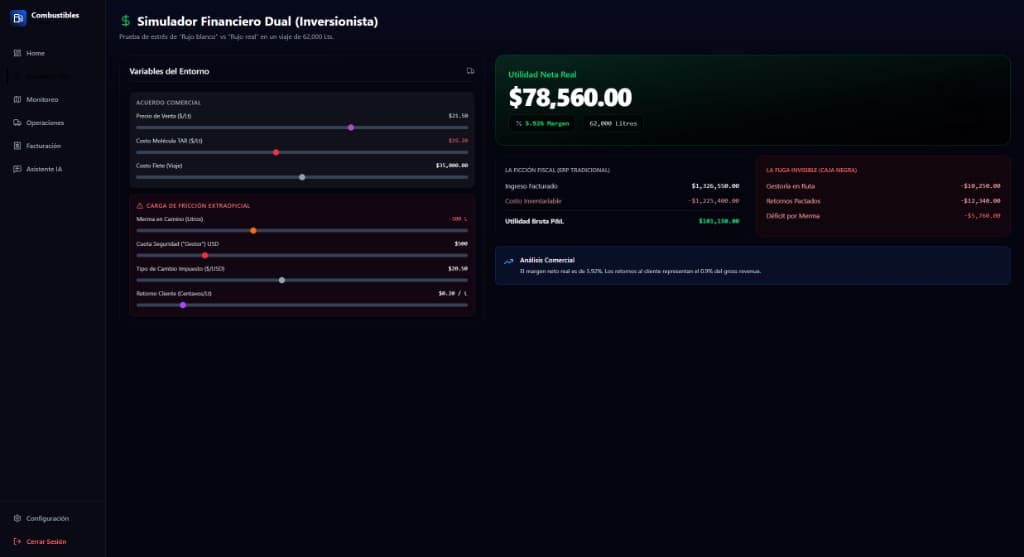Click the warning triangle beside Carga de Fricción
Screen dimensions: 1024x557
tap(139, 205)
